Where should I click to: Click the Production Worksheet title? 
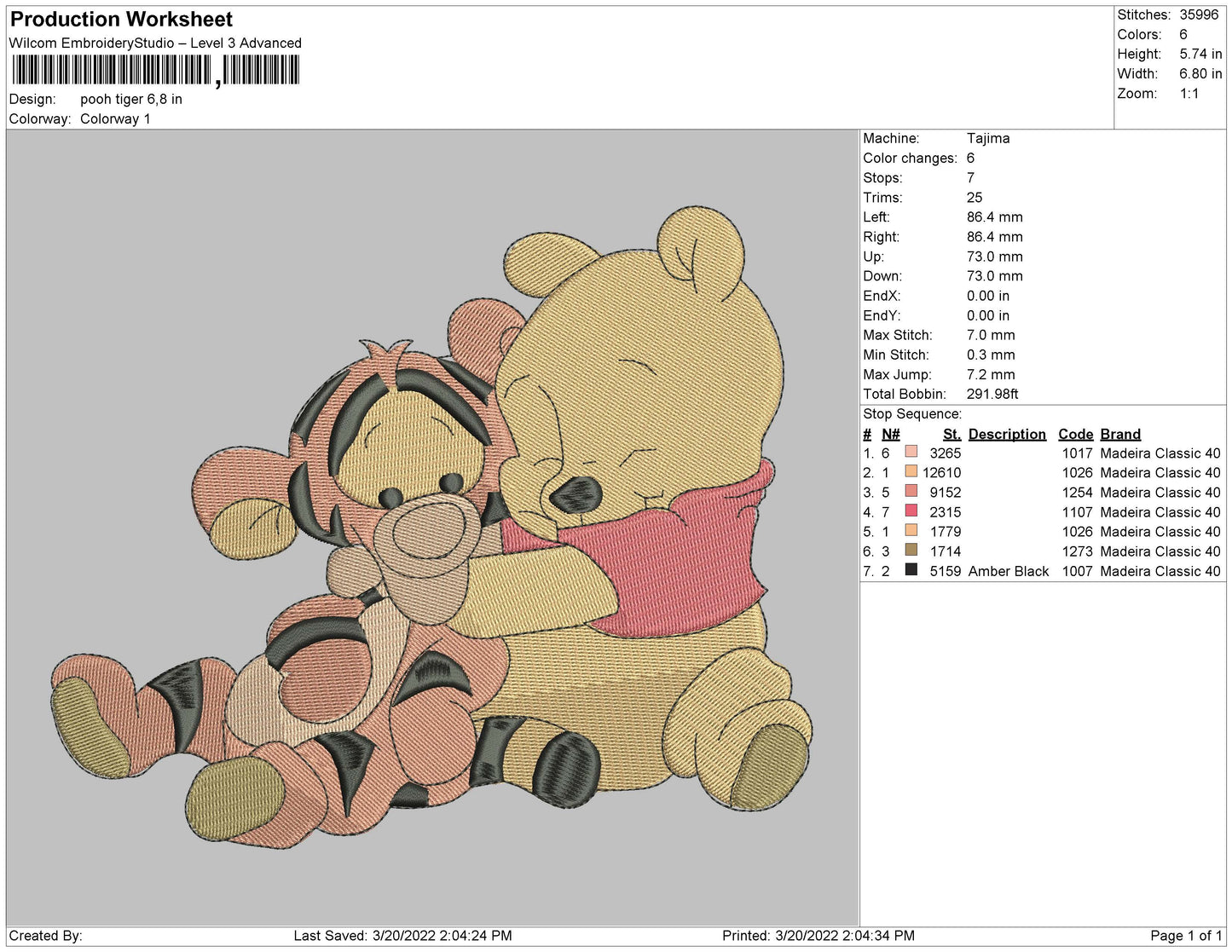point(121,20)
